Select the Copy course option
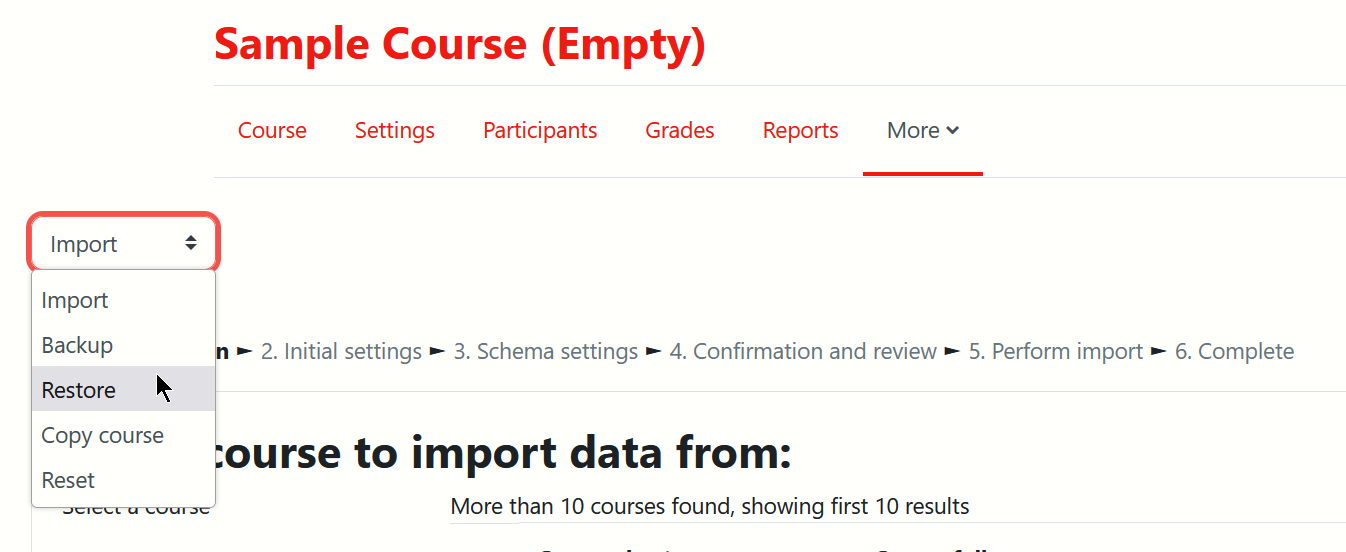The width and height of the screenshot is (1346, 552). tap(124, 435)
